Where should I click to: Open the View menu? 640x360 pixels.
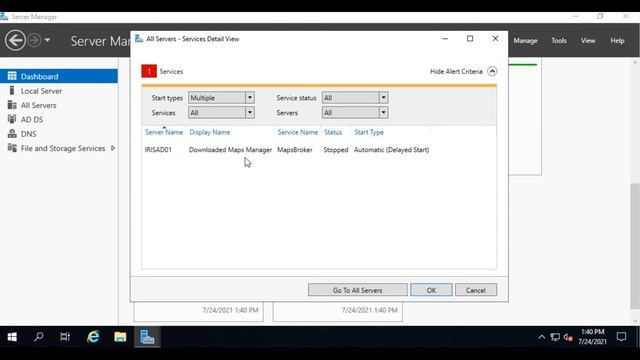tap(588, 40)
